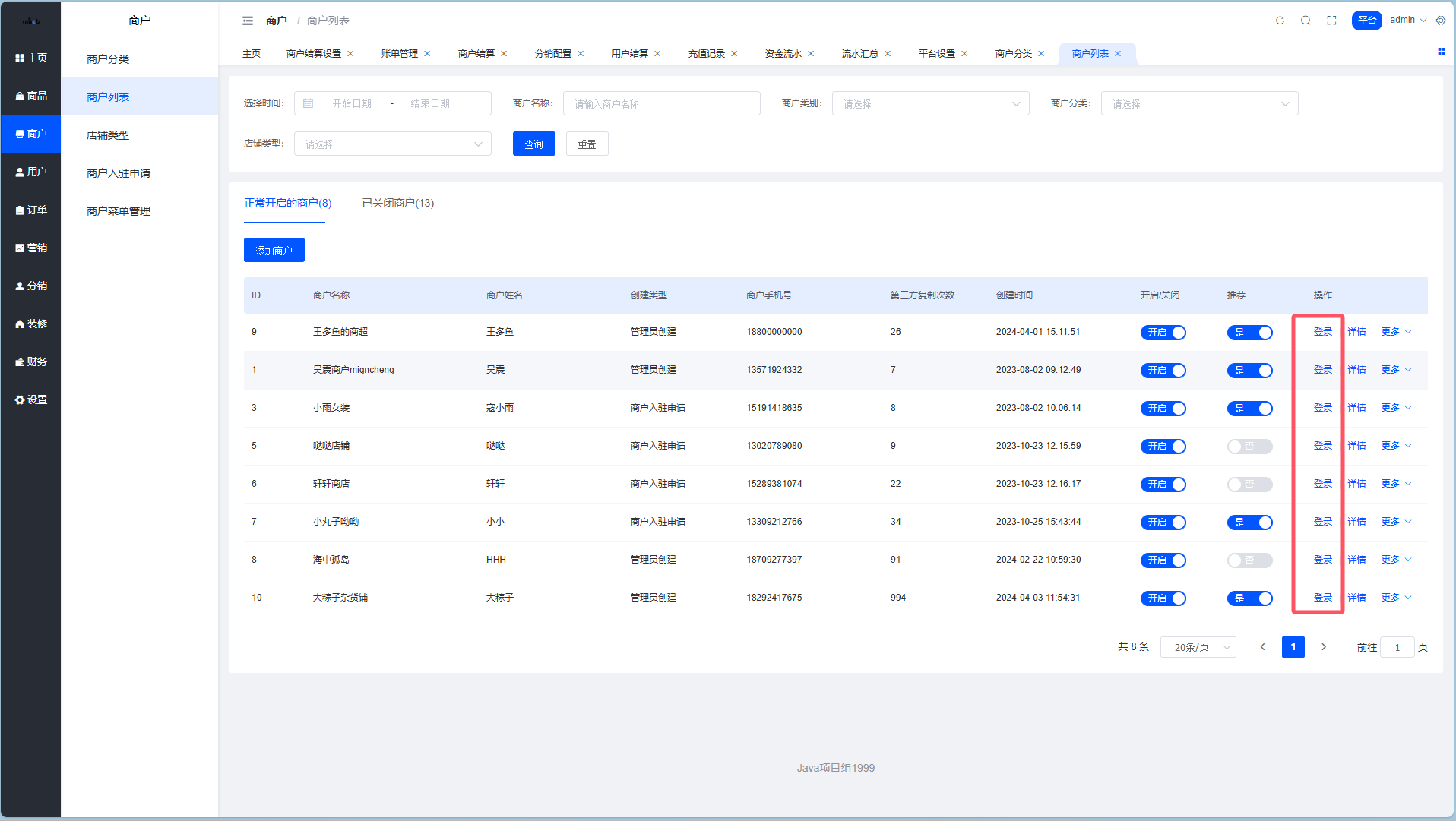The image size is (1456, 821).
Task: Disable 推荐 switch for 大粽子杂货铺
Action: tap(1249, 598)
